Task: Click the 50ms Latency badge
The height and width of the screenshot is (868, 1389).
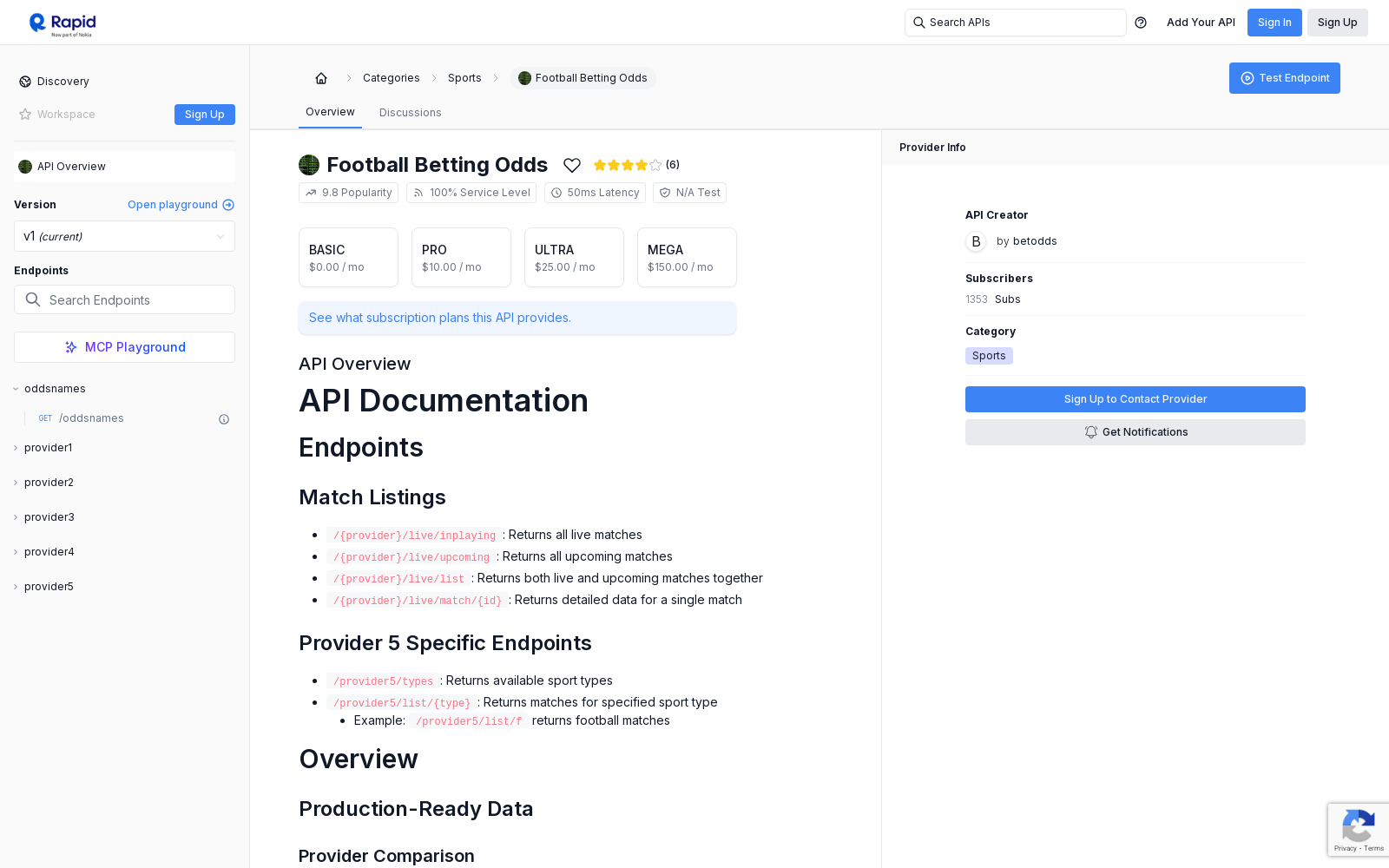Action: pos(595,193)
